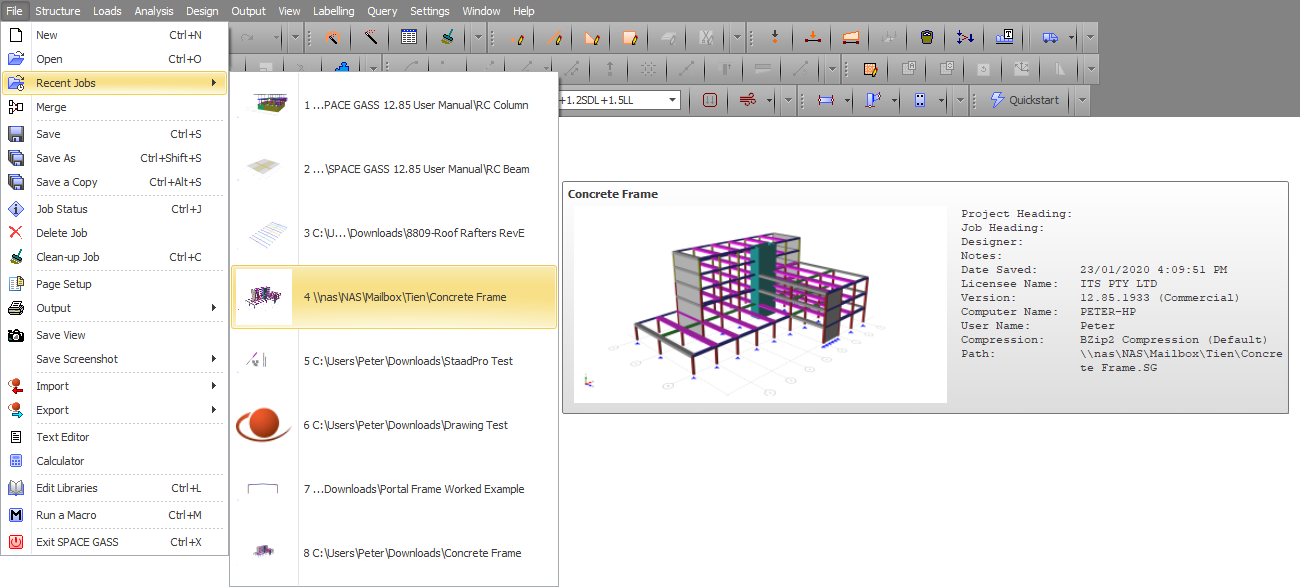This screenshot has width=1300, height=587.
Task: Click the red load case filter icon
Action: pyautogui.click(x=710, y=100)
